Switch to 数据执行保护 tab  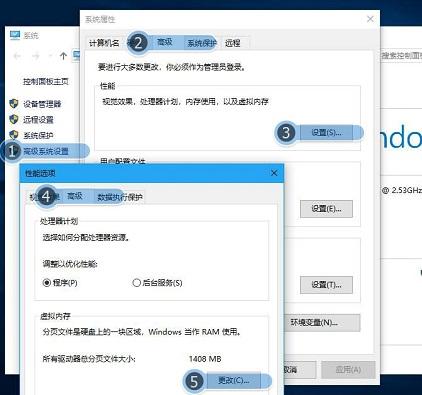tap(120, 197)
